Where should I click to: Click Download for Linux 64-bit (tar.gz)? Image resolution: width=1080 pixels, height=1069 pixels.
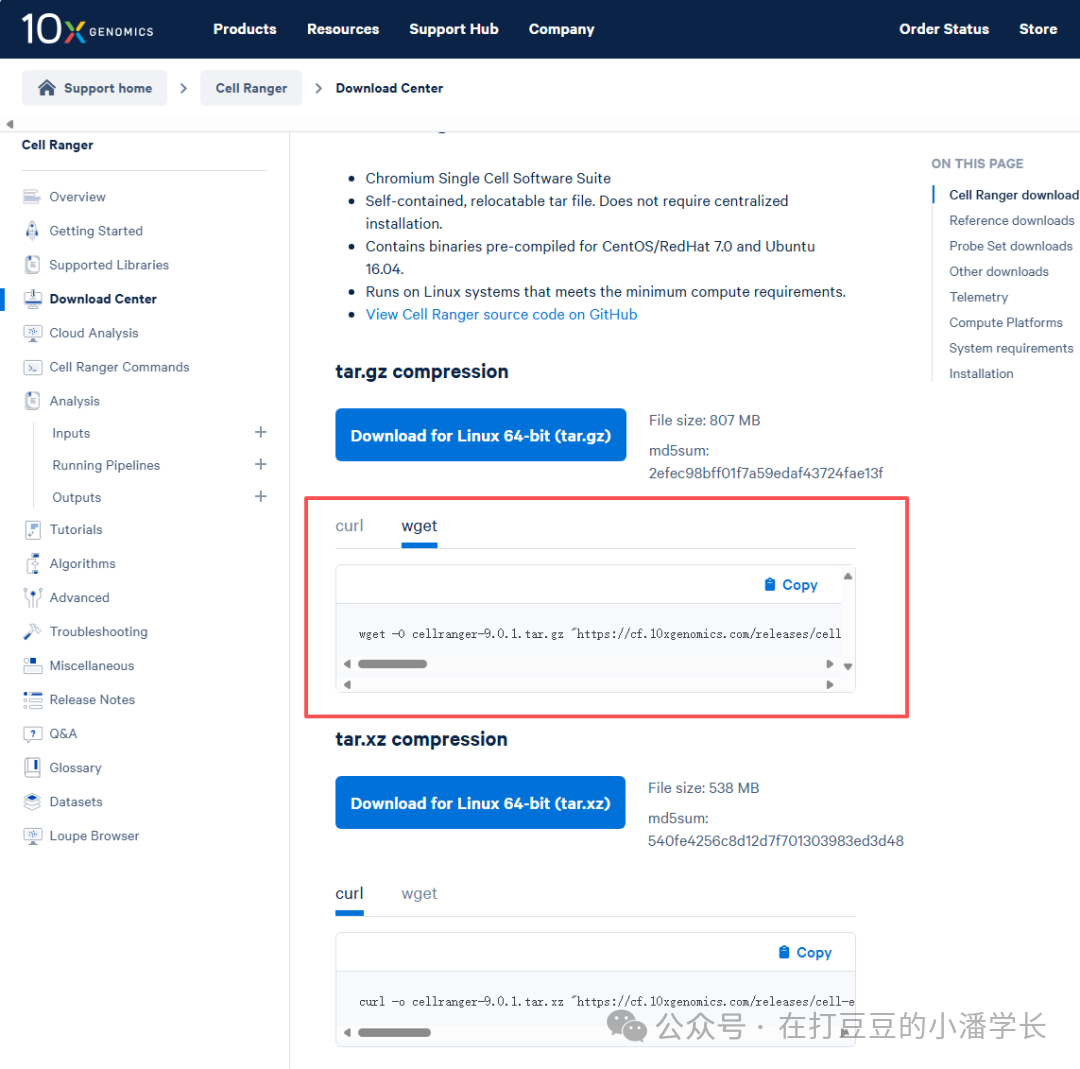pyautogui.click(x=480, y=435)
